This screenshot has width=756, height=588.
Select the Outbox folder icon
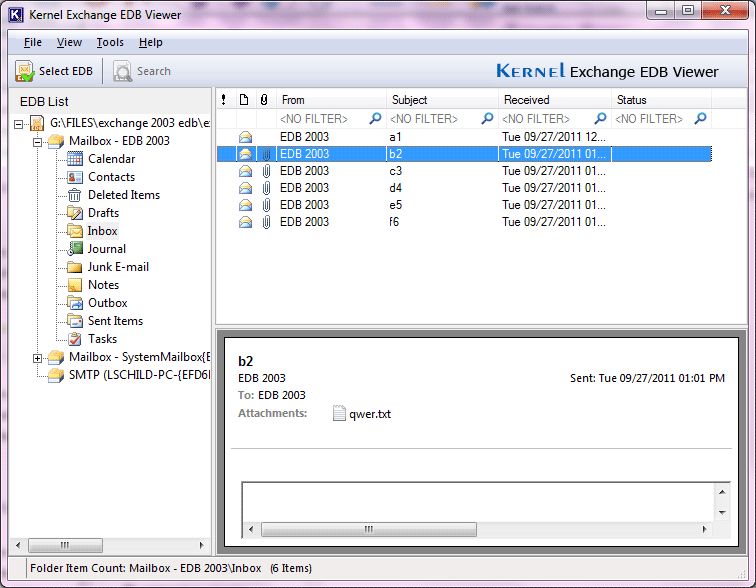pos(75,303)
